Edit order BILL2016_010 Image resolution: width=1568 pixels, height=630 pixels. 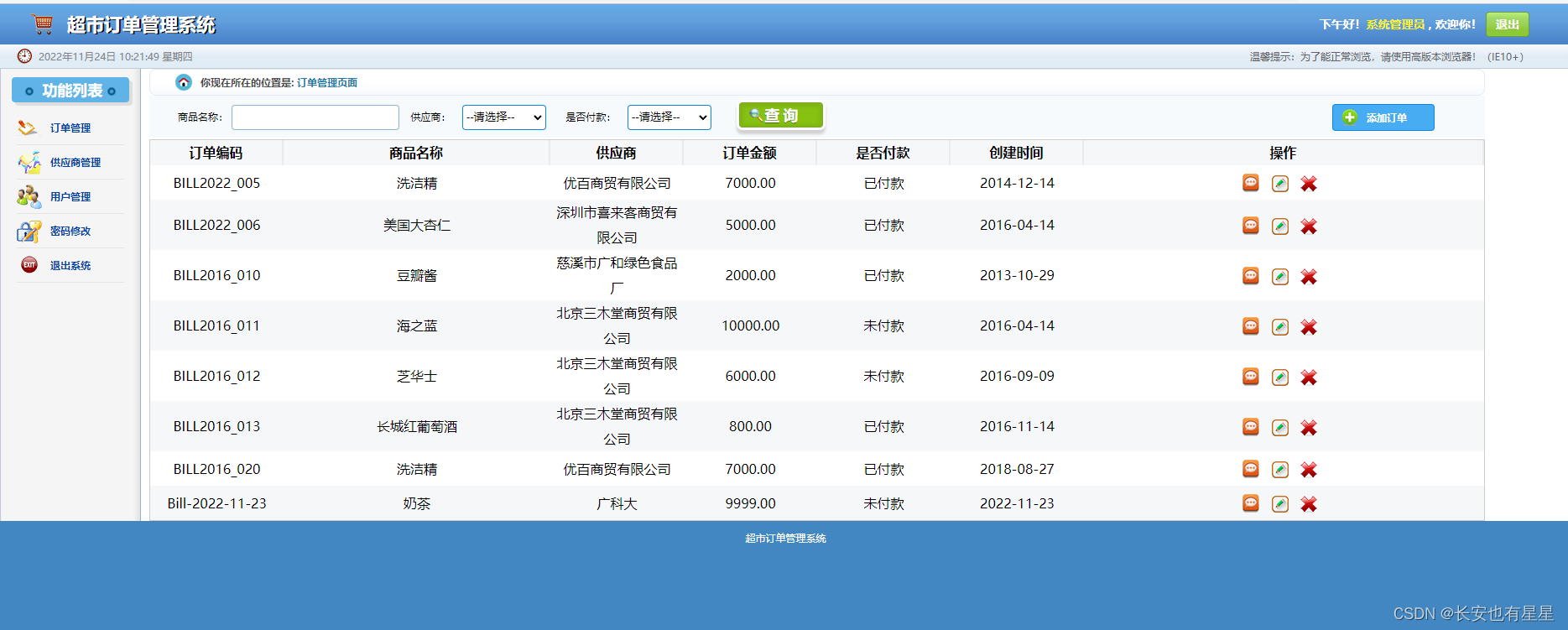[x=1279, y=276]
